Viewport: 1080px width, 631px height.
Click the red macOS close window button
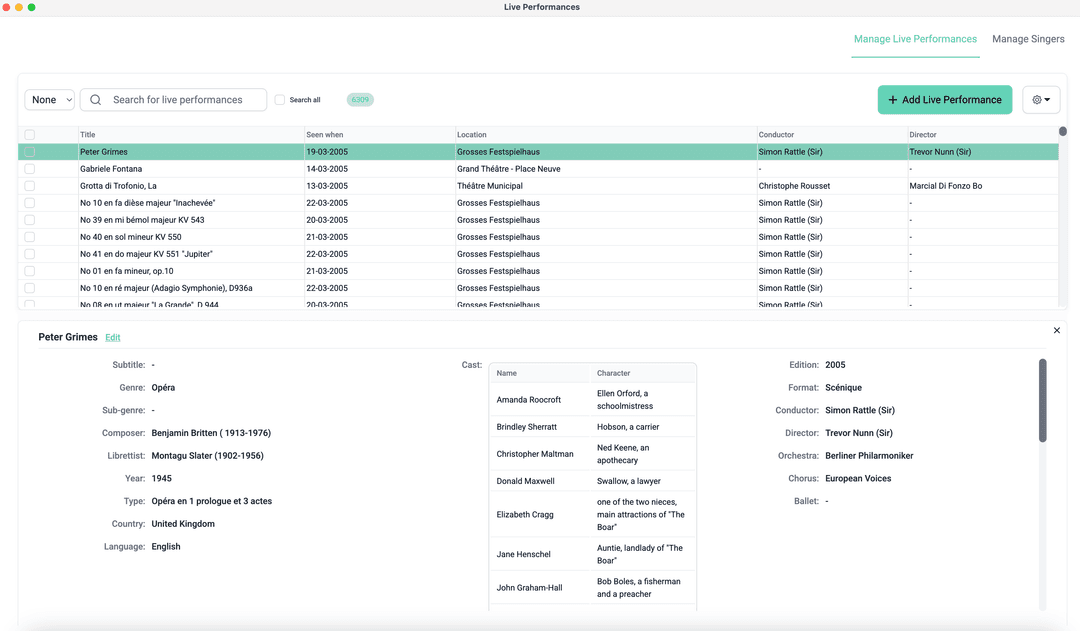click(6, 7)
